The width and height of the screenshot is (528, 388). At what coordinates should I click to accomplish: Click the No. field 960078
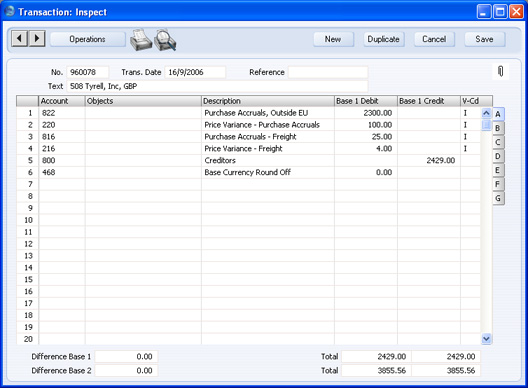coord(88,72)
